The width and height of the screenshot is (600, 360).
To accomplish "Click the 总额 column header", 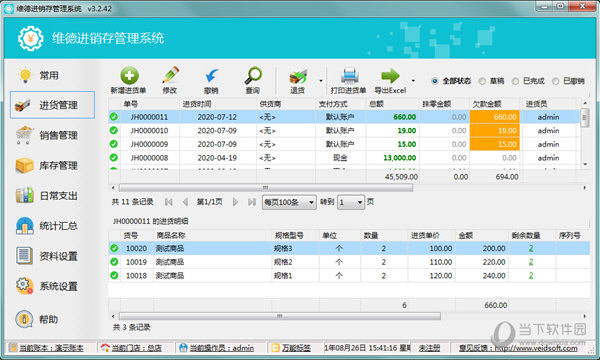I will pos(393,104).
